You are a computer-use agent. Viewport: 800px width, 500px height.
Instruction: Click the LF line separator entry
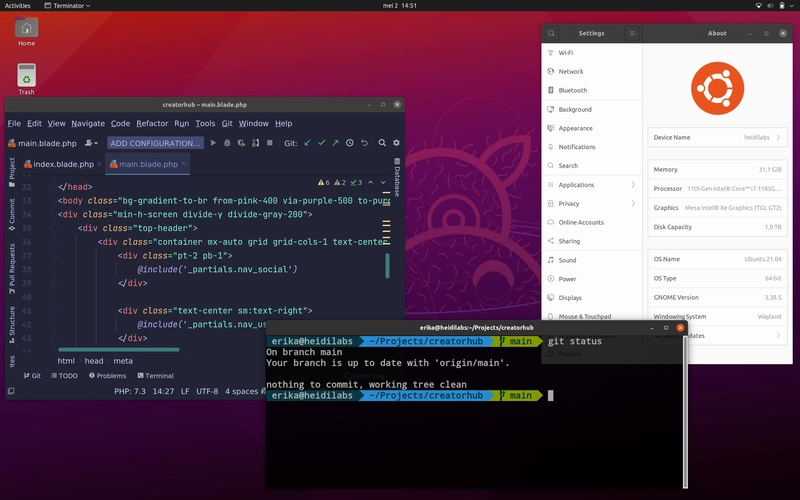tap(185, 391)
